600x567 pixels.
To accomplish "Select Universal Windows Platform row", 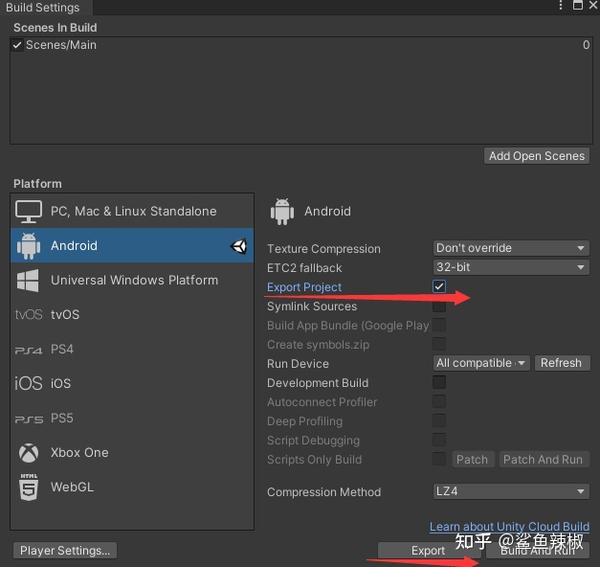I will pyautogui.click(x=132, y=280).
